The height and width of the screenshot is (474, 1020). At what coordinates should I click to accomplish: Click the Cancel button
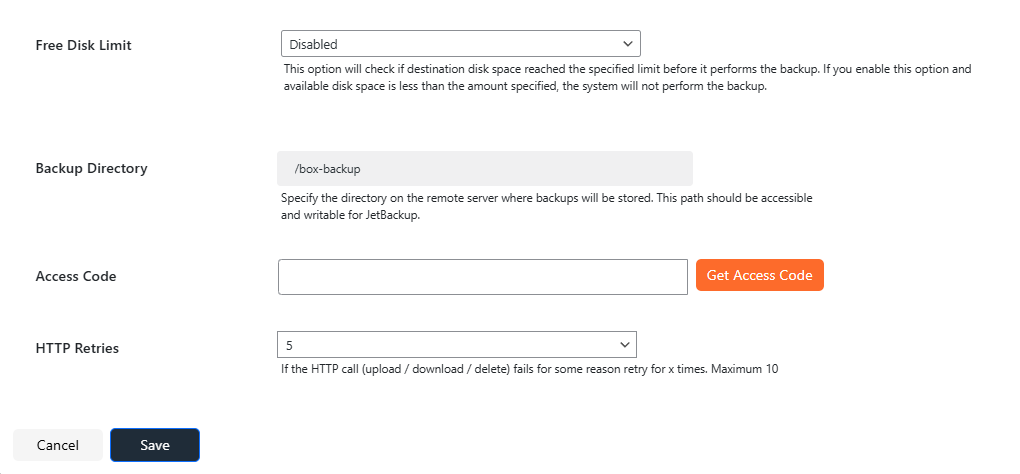58,445
